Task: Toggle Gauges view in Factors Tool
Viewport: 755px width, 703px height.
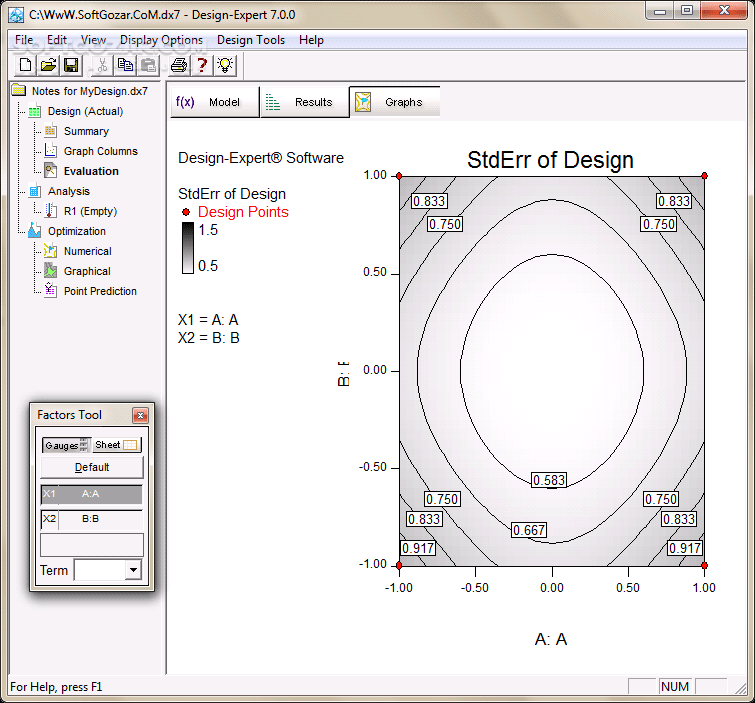Action: tap(66, 445)
